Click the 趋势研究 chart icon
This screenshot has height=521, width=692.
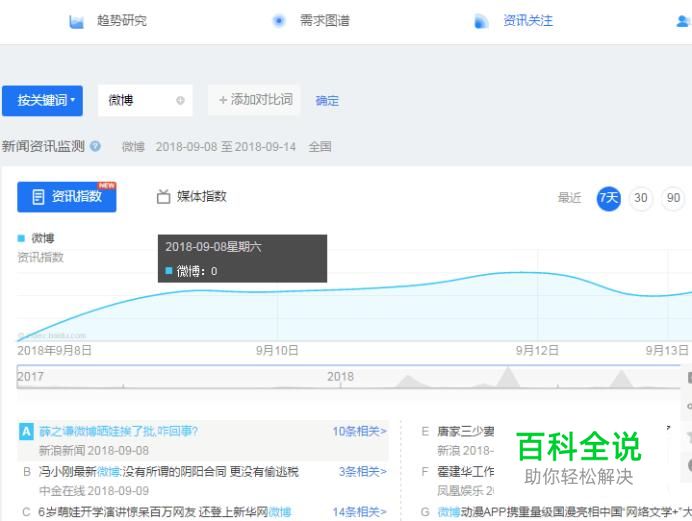(x=76, y=21)
